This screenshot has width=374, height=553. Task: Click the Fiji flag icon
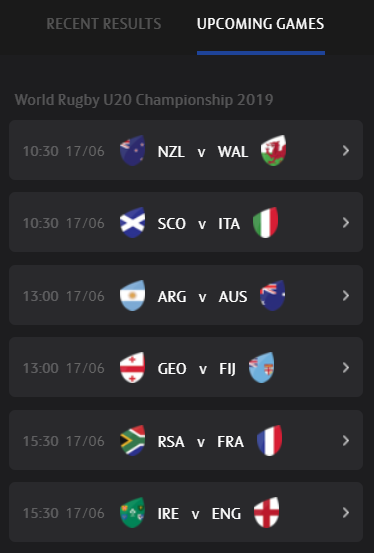[261, 367]
